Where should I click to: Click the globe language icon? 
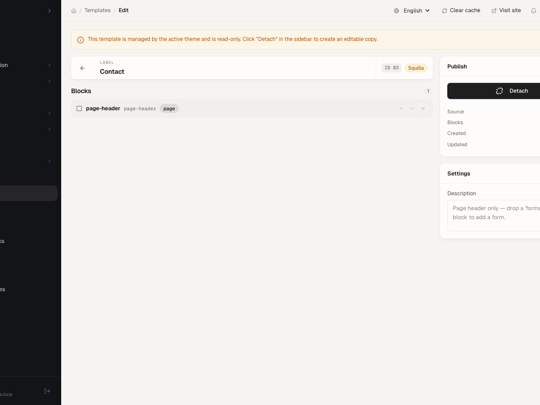point(396,11)
